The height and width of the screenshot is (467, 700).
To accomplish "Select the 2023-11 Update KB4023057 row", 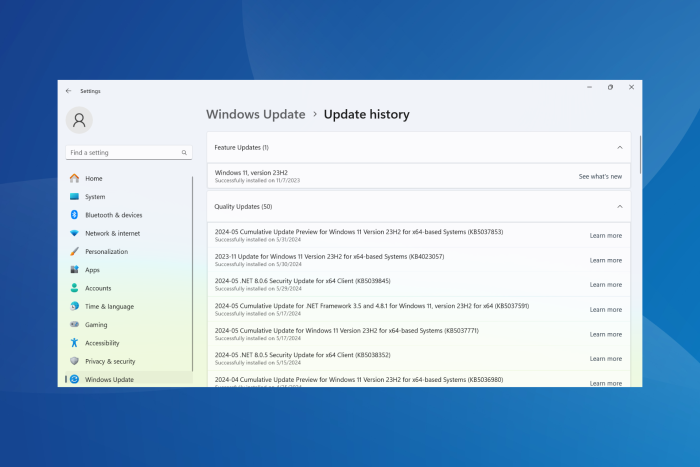I will tap(419, 260).
